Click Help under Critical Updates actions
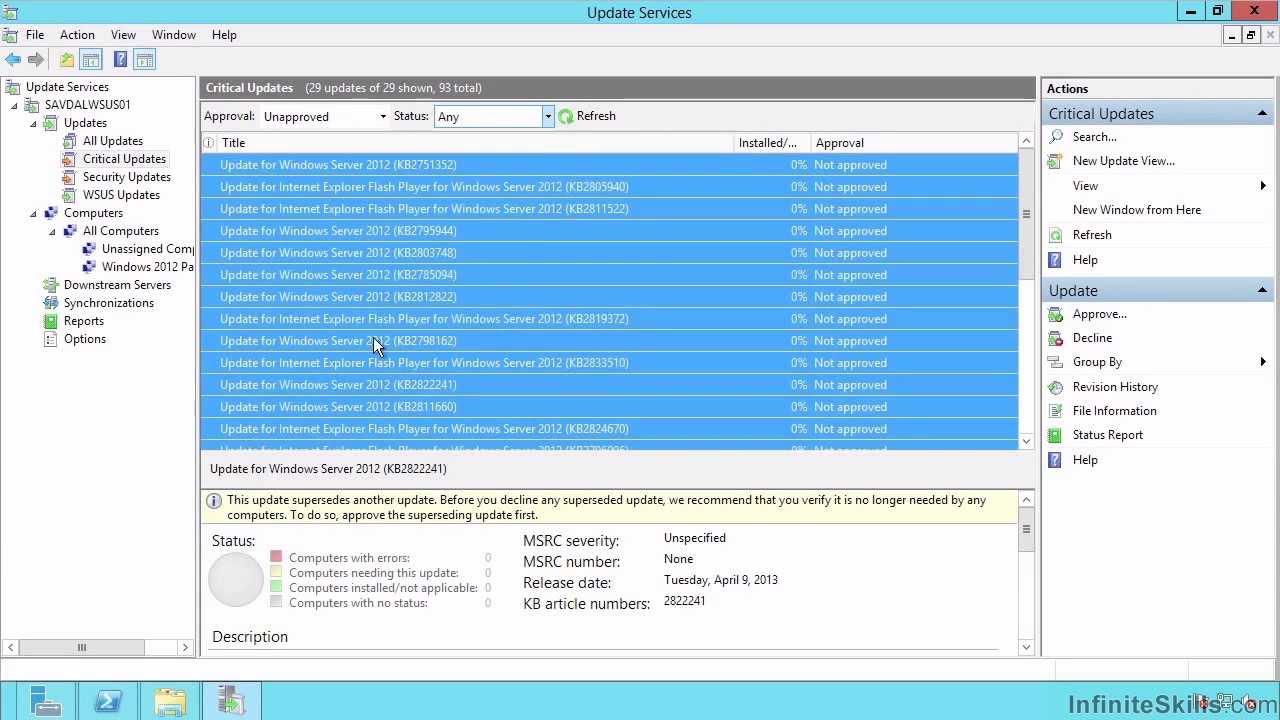Viewport: 1280px width, 720px height. tap(1085, 260)
